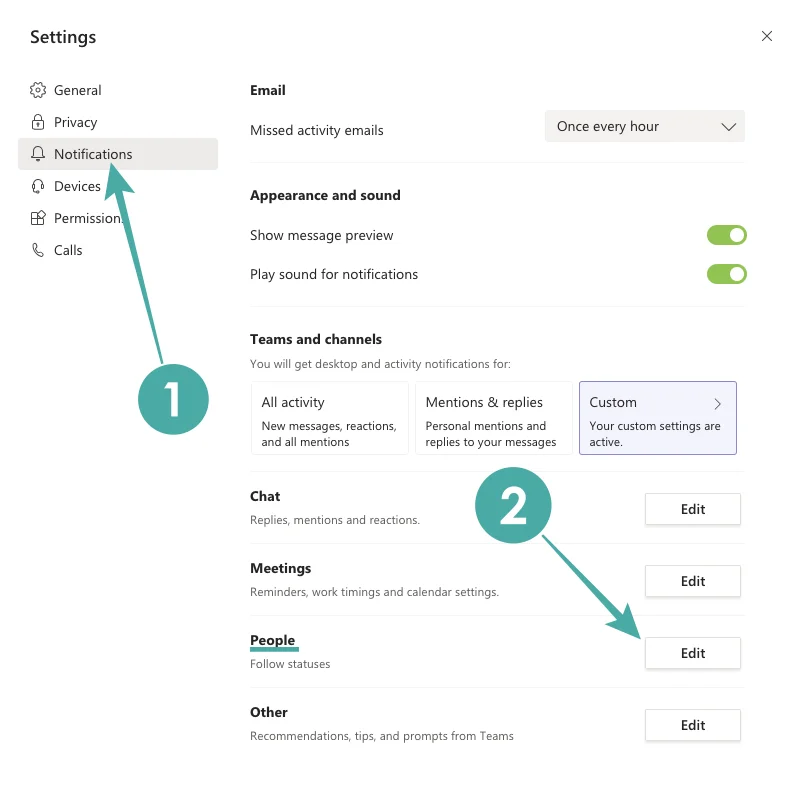796x797 pixels.
Task: Disable Play sound for notifications
Action: (x=727, y=274)
